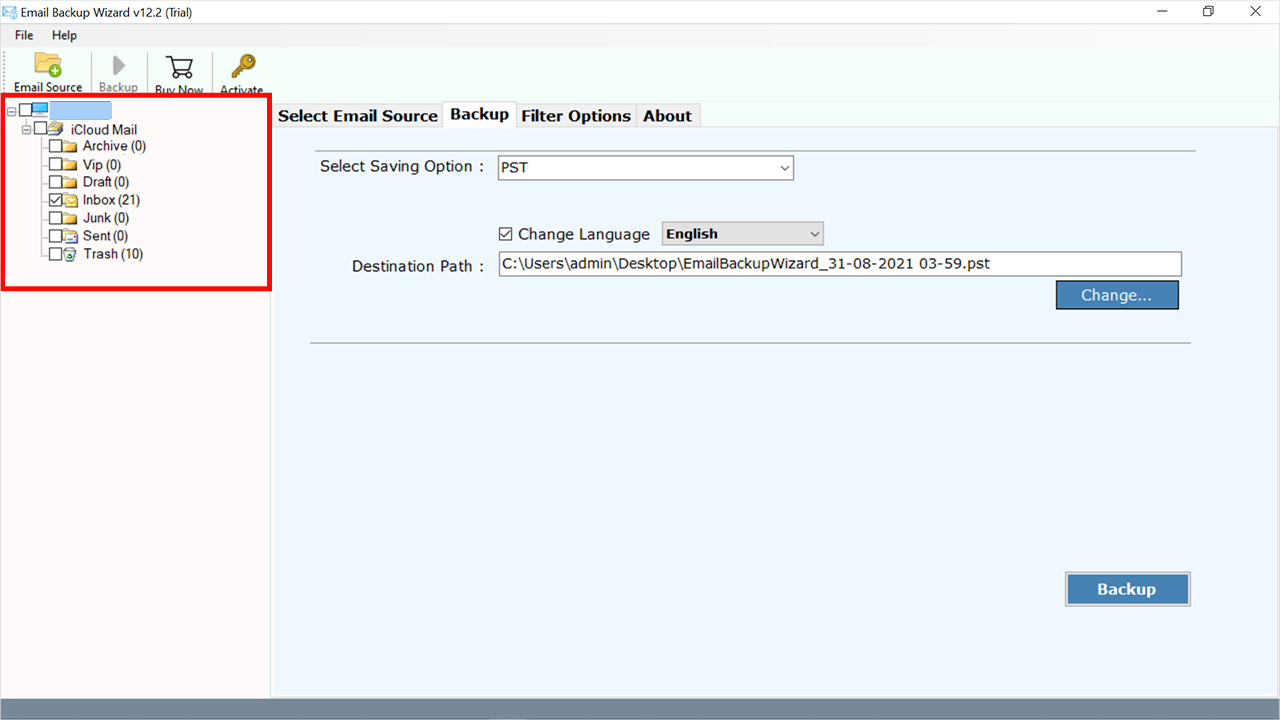Click the Vip folder icon

click(x=70, y=164)
